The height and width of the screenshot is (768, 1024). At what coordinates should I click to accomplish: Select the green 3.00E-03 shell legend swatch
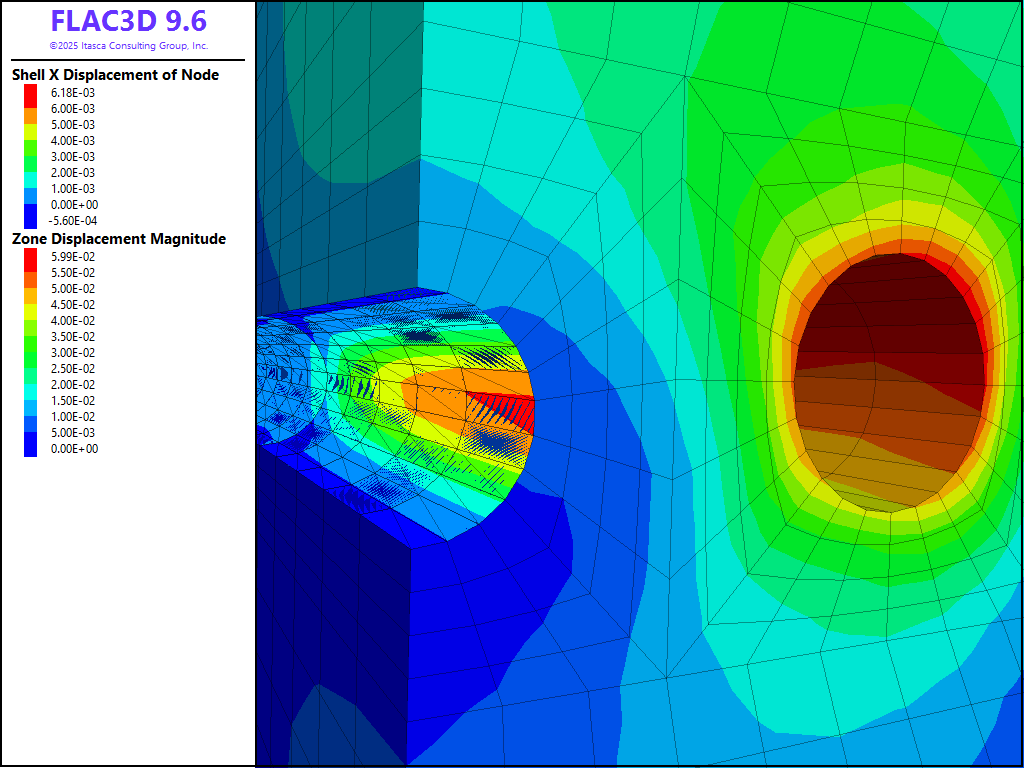coord(30,156)
